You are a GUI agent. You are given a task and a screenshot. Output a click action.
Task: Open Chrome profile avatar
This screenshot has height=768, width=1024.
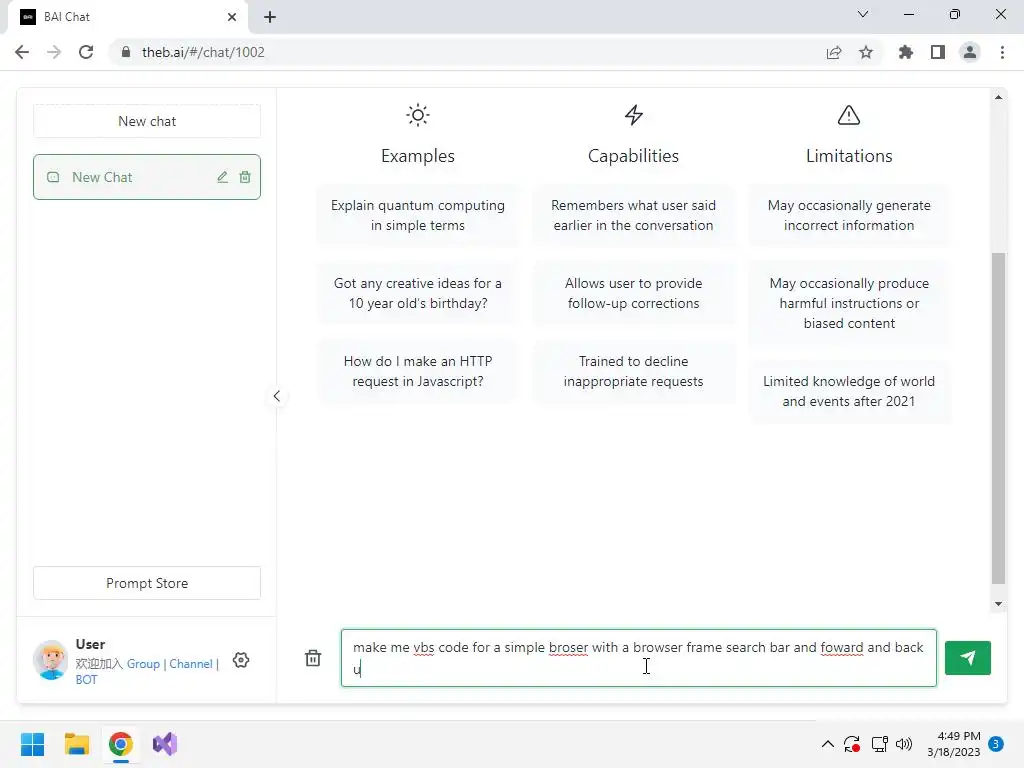pyautogui.click(x=970, y=52)
